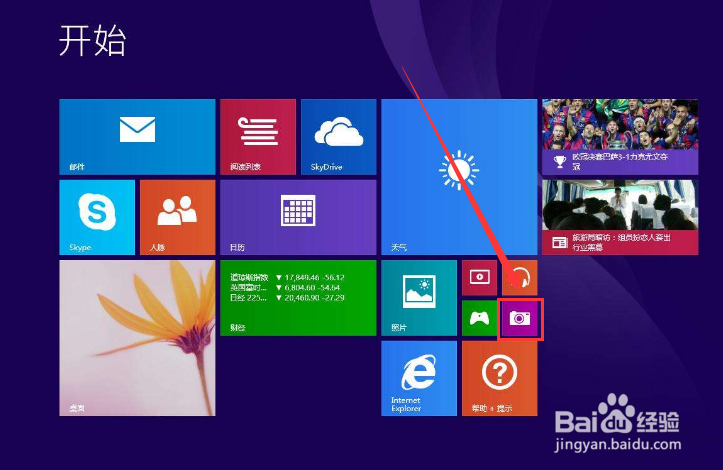
Task: Open the Help + Tips tile
Action: 500,378
